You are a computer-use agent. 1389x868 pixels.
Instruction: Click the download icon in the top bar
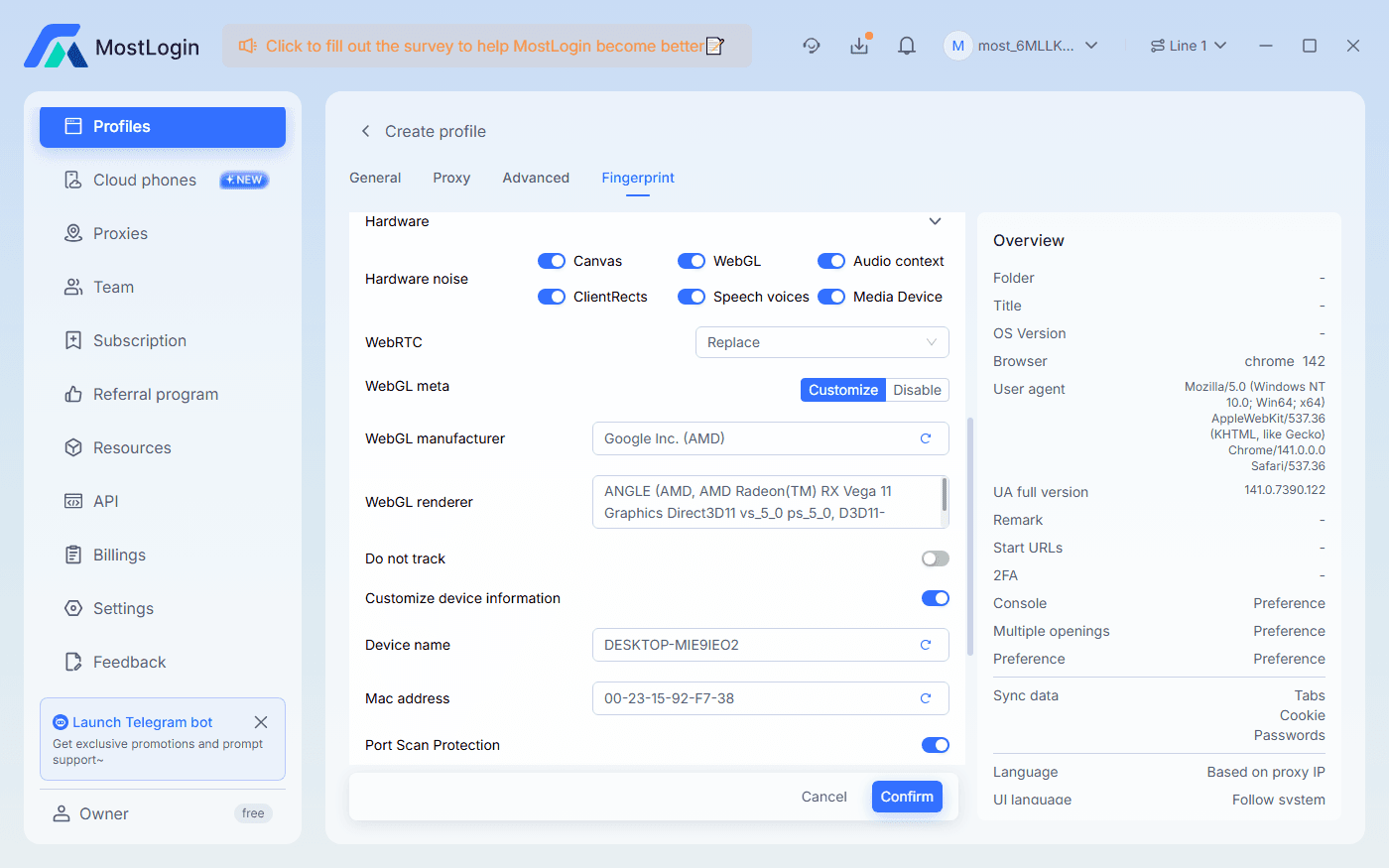[x=859, y=46]
